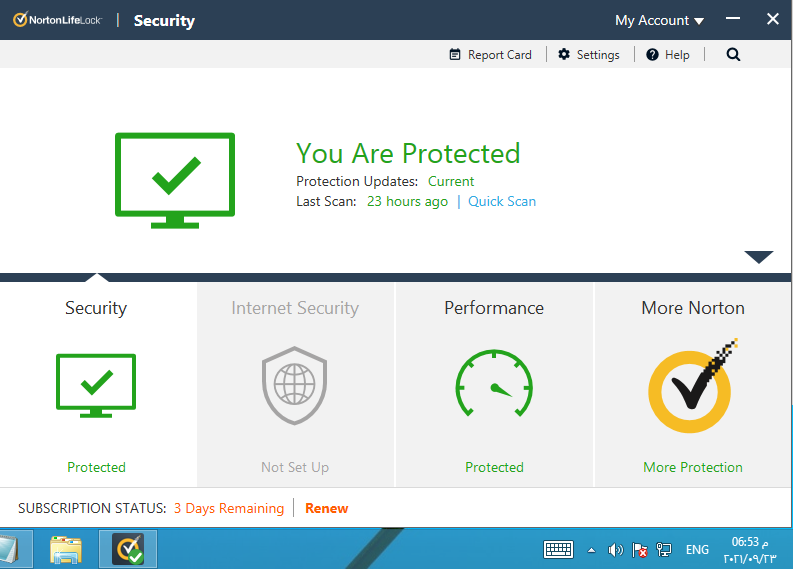The width and height of the screenshot is (793, 569).
Task: Click the Internet Security globe shield icon
Action: (294, 385)
